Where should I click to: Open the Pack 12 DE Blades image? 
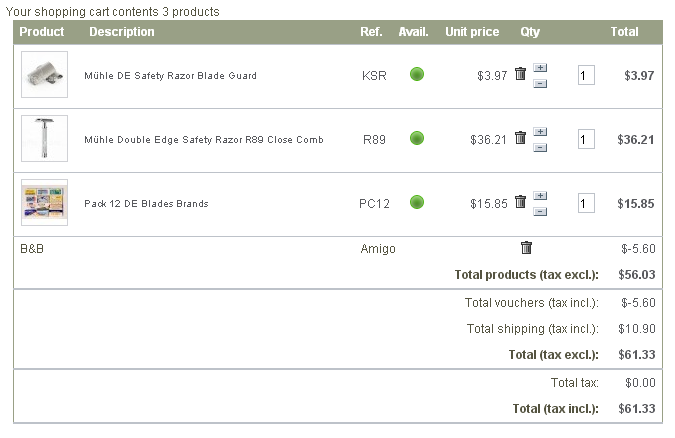coord(44,202)
